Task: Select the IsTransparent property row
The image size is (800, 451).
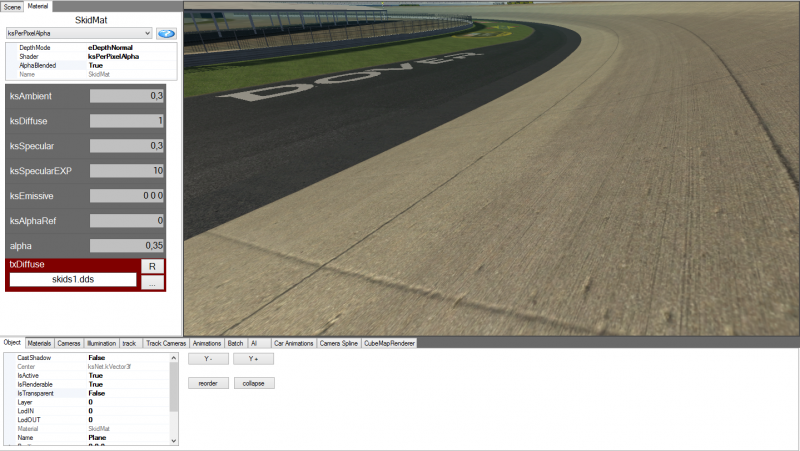Action: pos(87,393)
